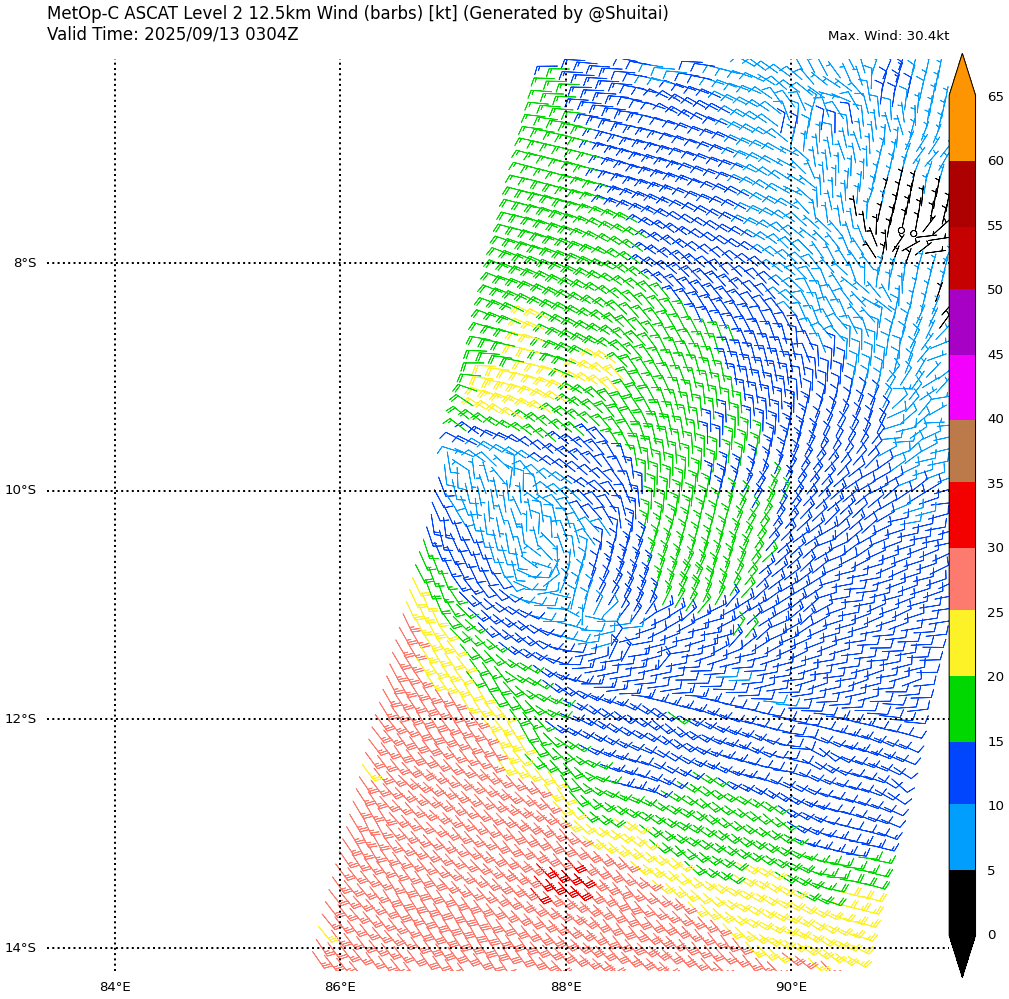Click the 14°S latitude label

(21, 948)
